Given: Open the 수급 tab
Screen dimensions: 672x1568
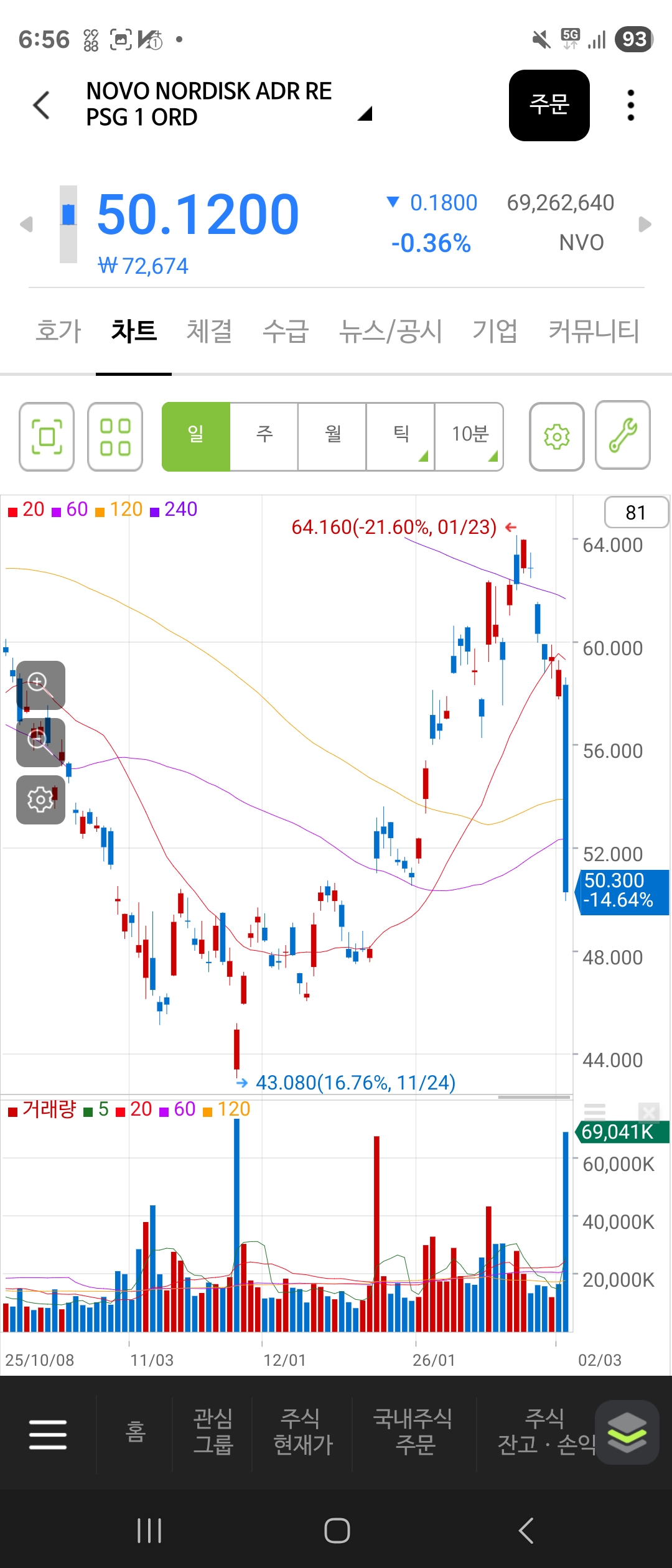Looking at the screenshot, I should pyautogui.click(x=286, y=330).
